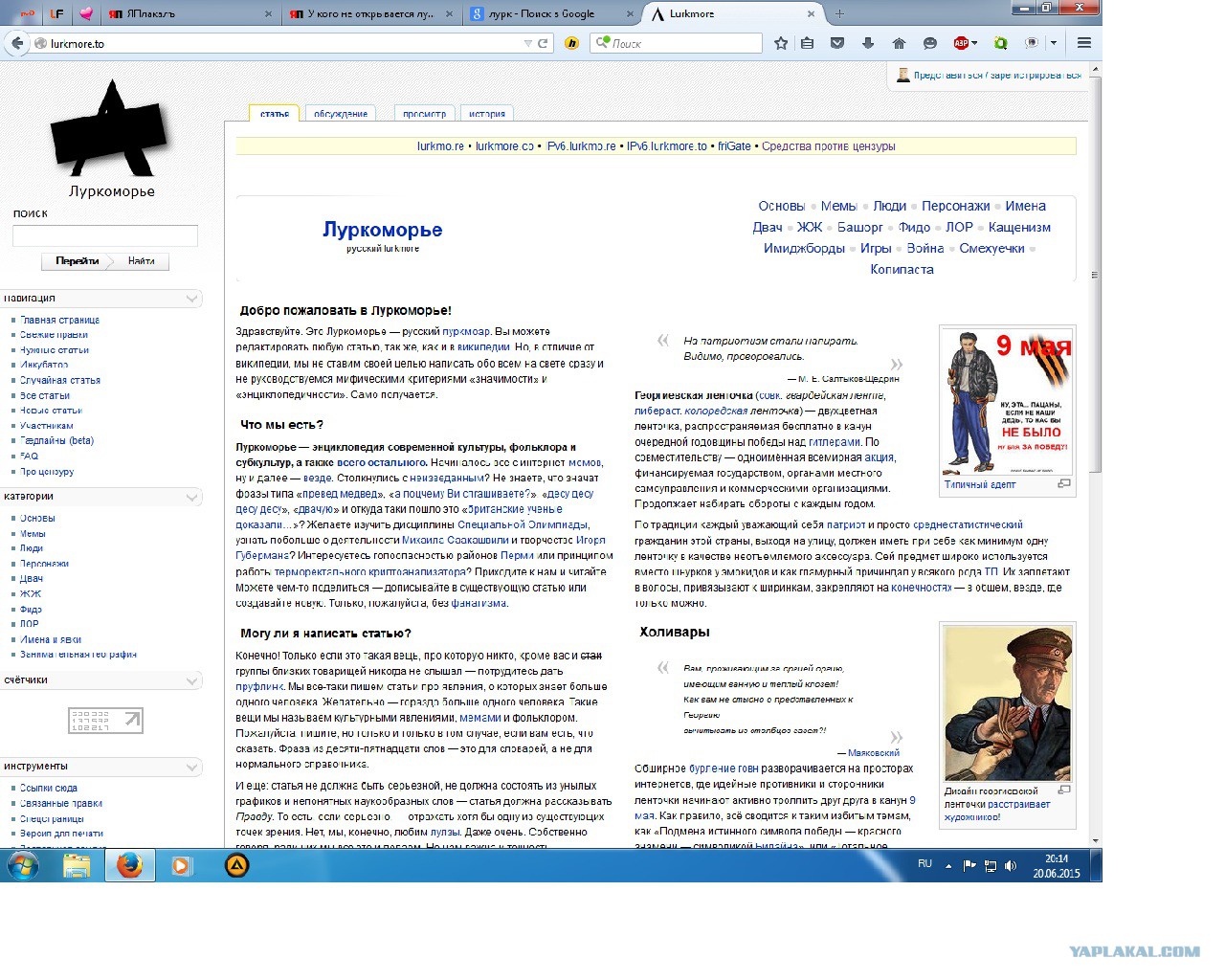
Task: Click the green extension icon next to ABP
Action: (x=1001, y=43)
